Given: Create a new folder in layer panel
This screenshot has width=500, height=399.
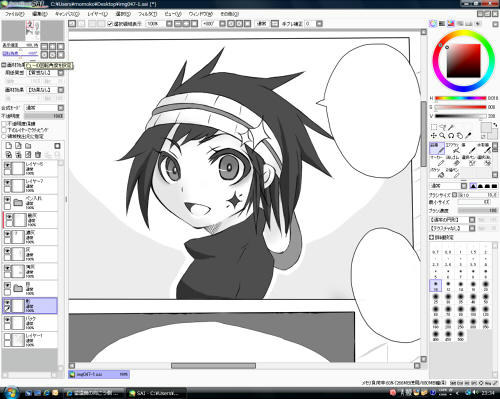Looking at the screenshot, I should (28, 146).
